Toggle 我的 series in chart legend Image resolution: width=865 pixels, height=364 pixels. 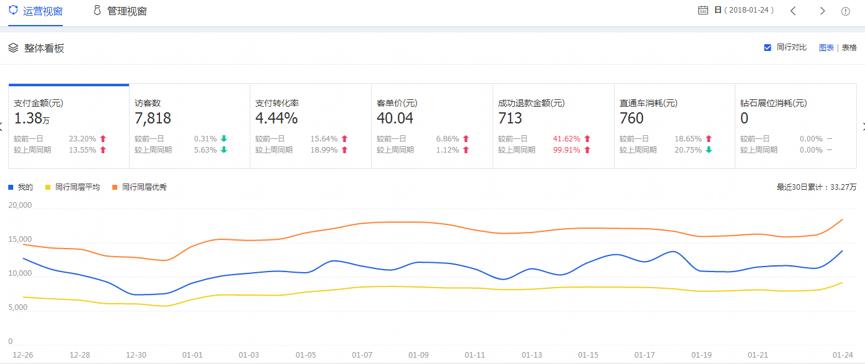pos(20,188)
